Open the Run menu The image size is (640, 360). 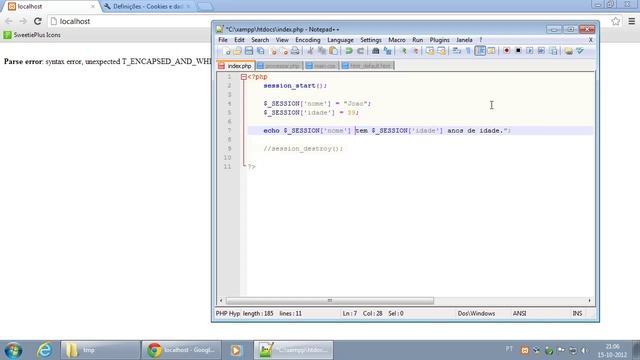[418, 40]
